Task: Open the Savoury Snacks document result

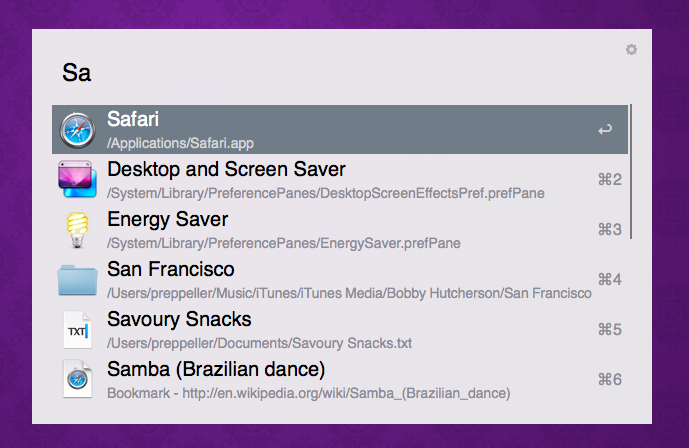Action: coord(179,320)
